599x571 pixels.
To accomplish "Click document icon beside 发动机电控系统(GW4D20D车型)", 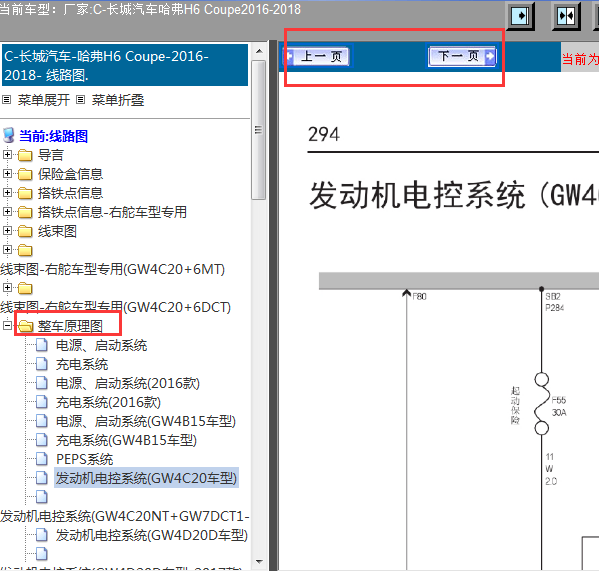I will click(x=42, y=535).
